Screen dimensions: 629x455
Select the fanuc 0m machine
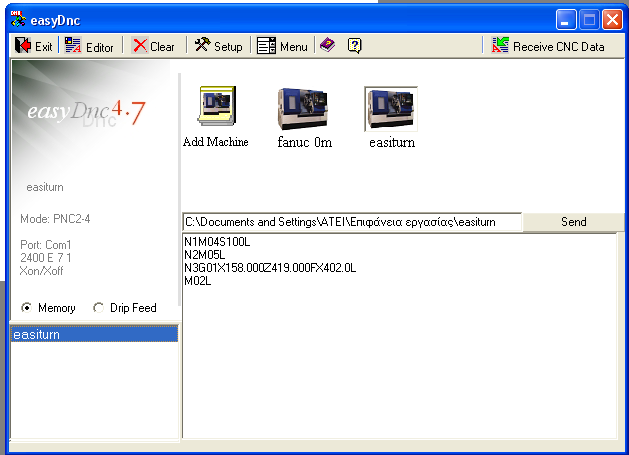tap(303, 108)
